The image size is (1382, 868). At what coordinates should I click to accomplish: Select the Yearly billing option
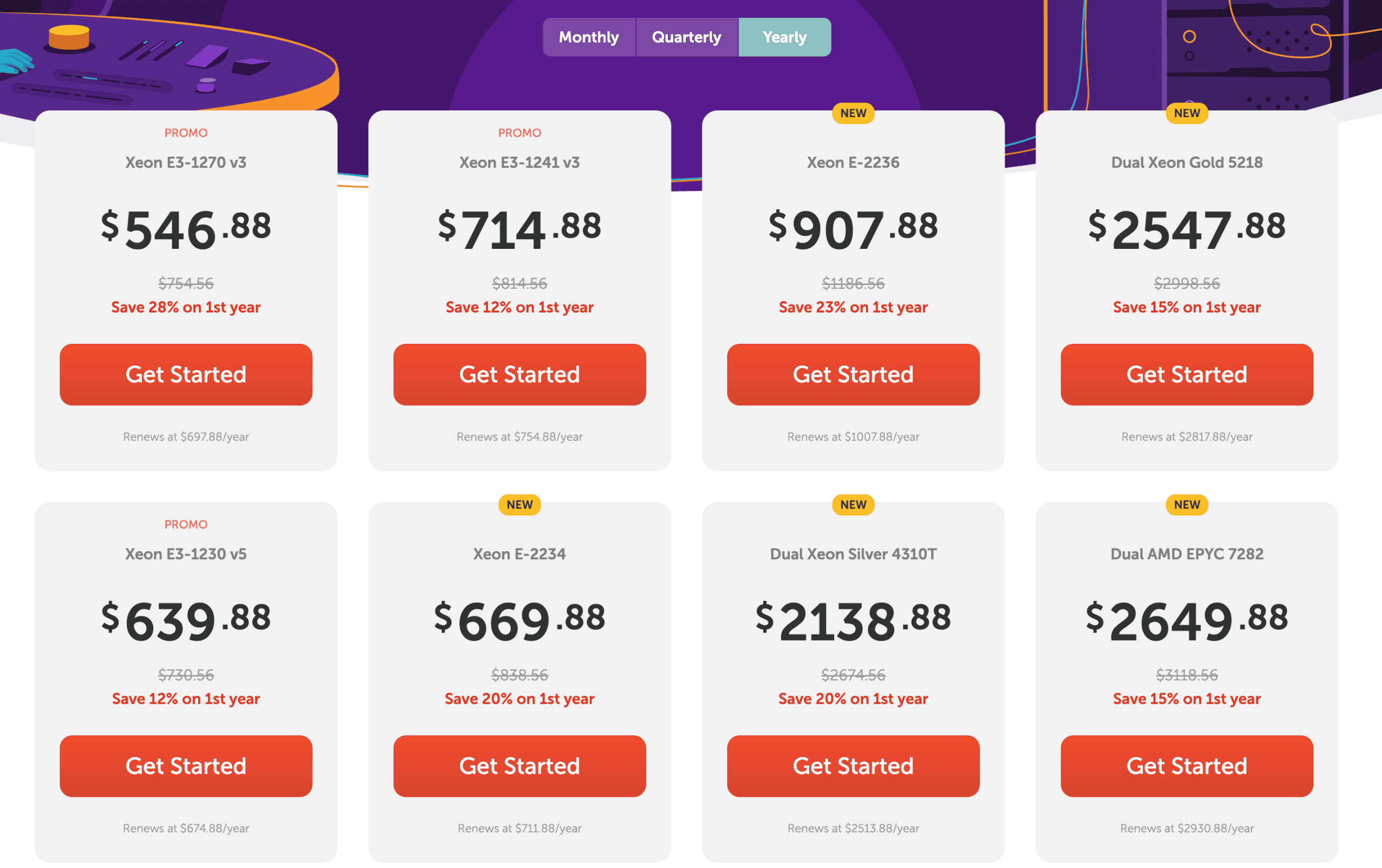coord(784,37)
